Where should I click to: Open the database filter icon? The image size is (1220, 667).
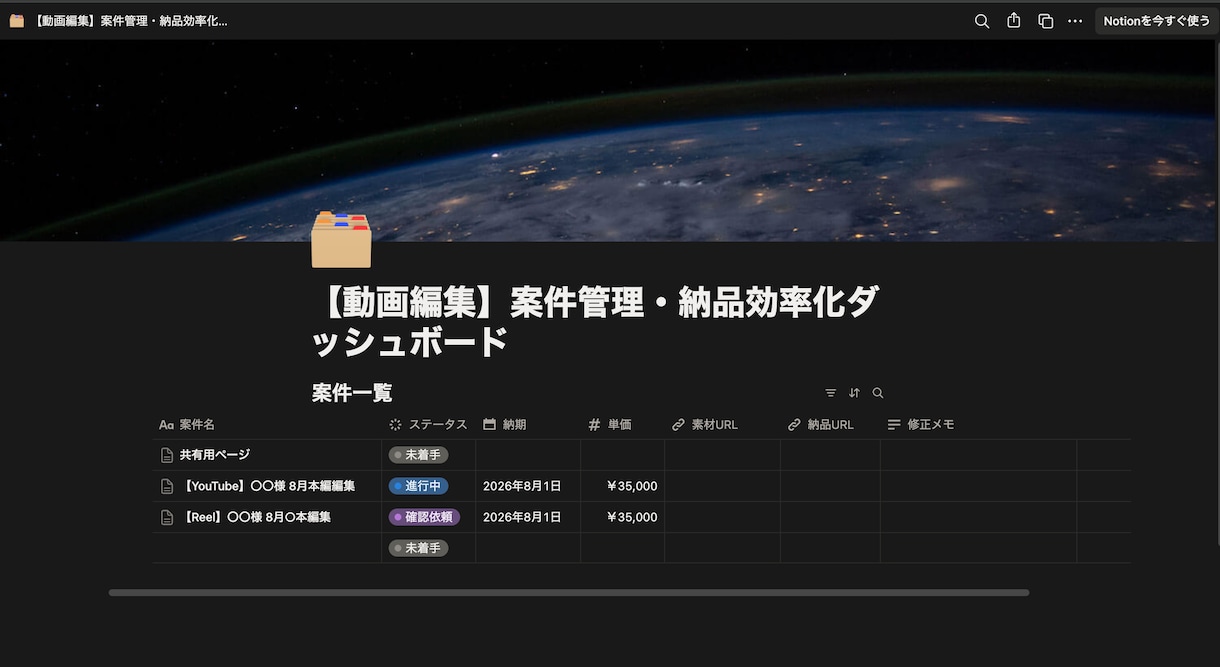[830, 393]
